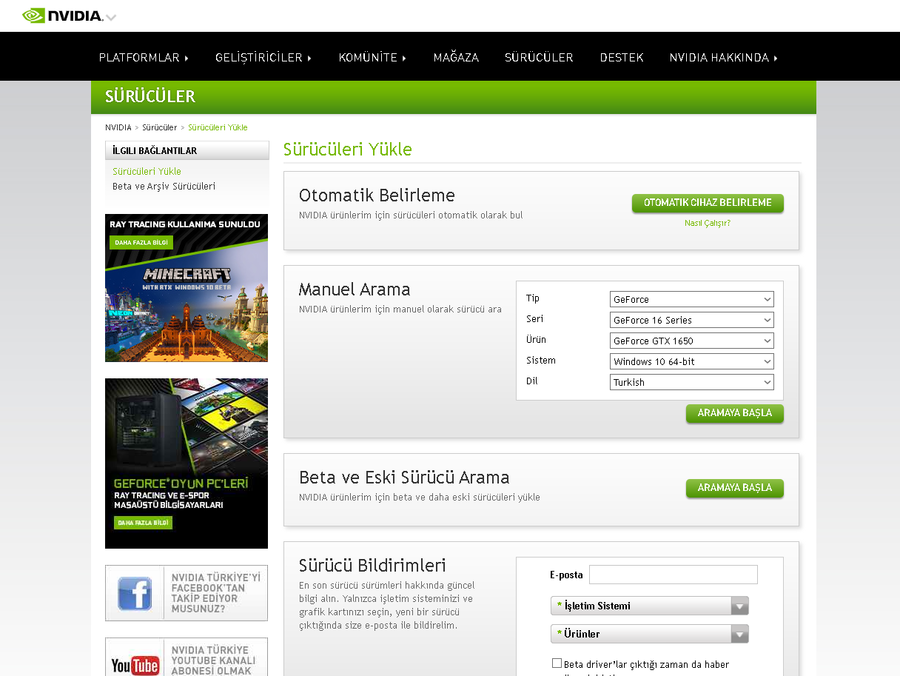Click DAHA FAZLA BİLGİ on Minecraft banner
Image resolution: width=900 pixels, height=676 pixels.
(141, 242)
